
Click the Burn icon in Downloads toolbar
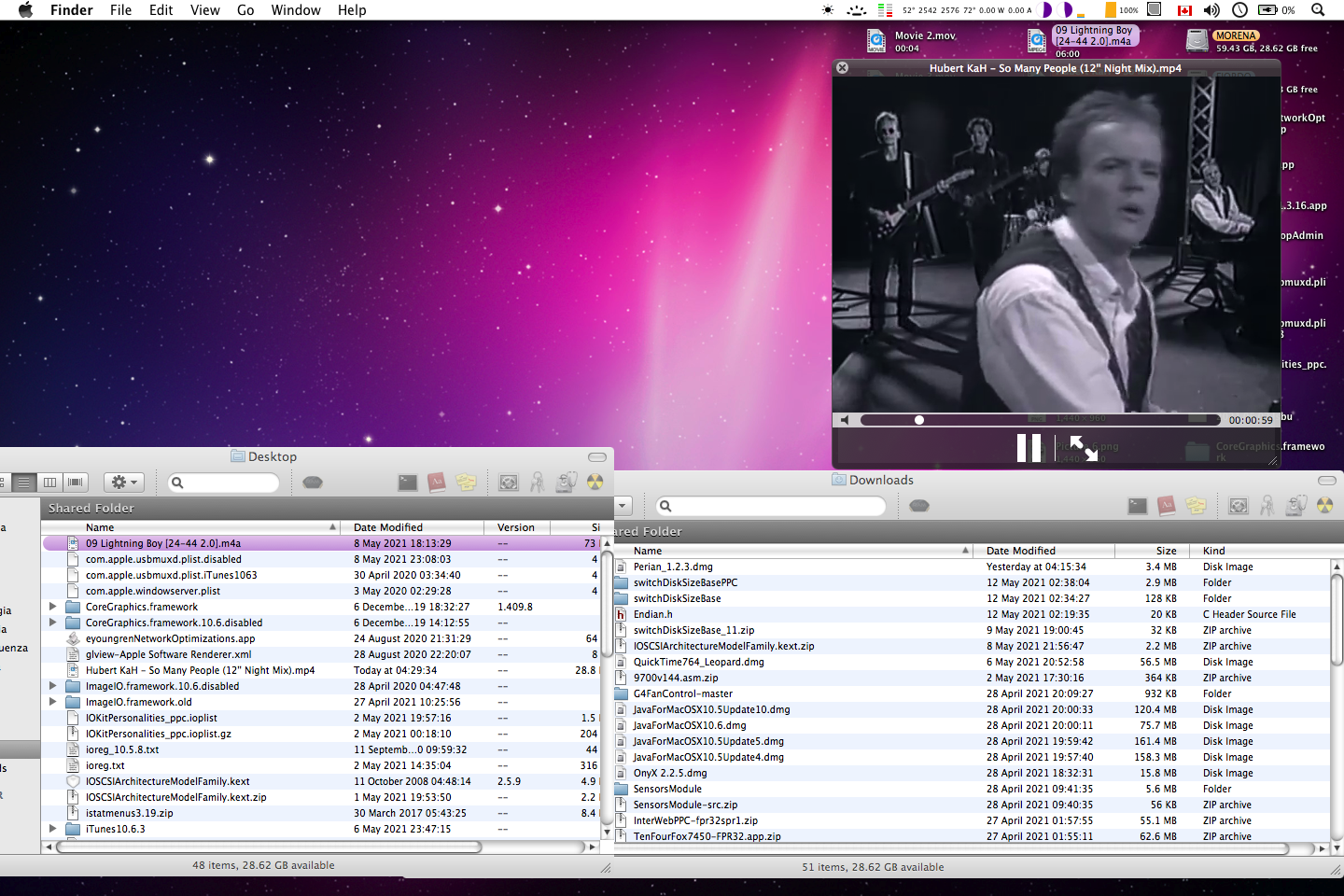[1324, 506]
